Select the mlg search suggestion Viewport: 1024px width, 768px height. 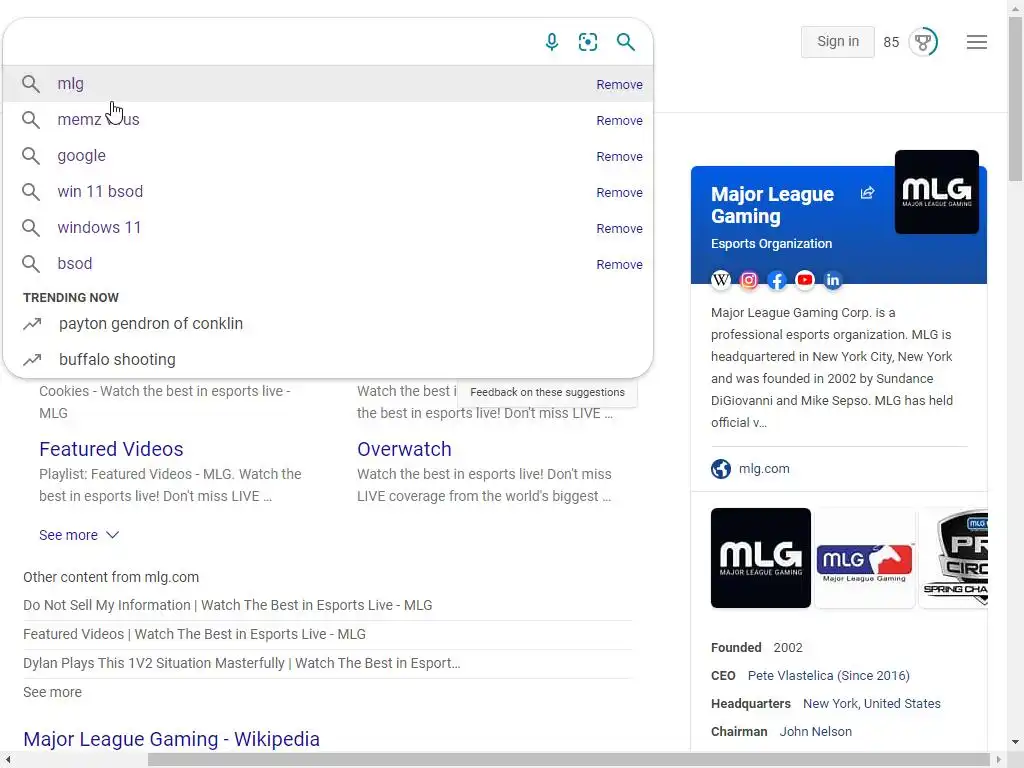[x=328, y=84]
